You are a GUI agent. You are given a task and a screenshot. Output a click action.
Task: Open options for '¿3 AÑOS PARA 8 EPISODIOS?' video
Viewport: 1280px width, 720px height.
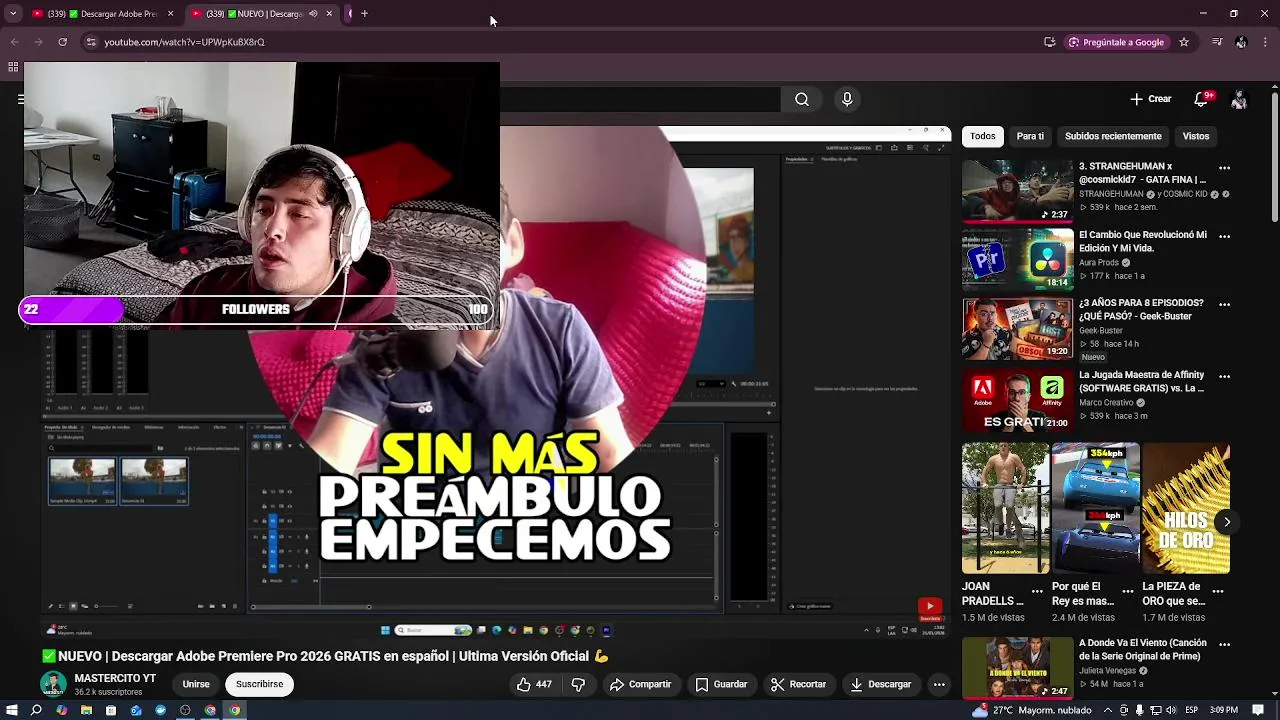tap(1225, 304)
